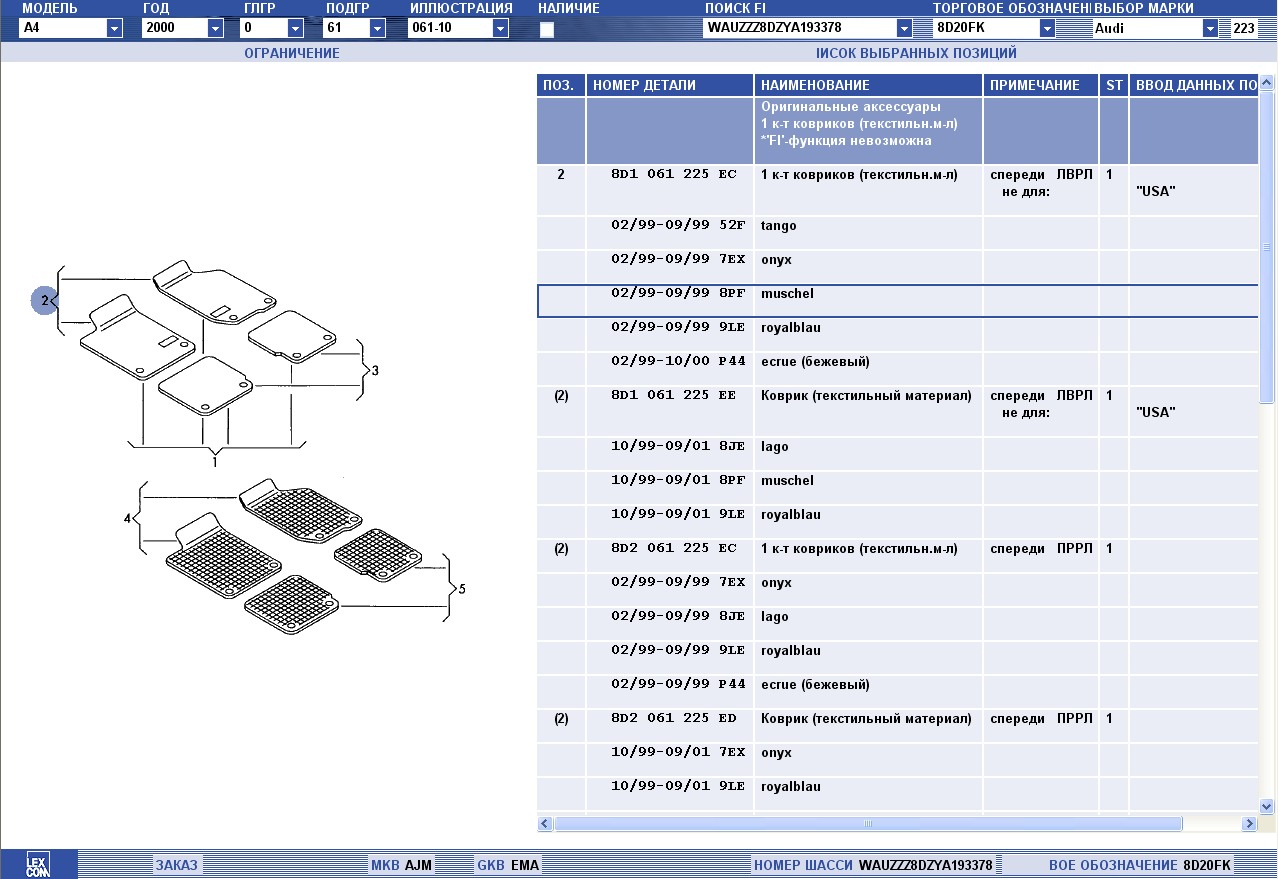This screenshot has width=1278, height=879.
Task: Click the Поиск FI VIN input field
Action: tap(800, 28)
